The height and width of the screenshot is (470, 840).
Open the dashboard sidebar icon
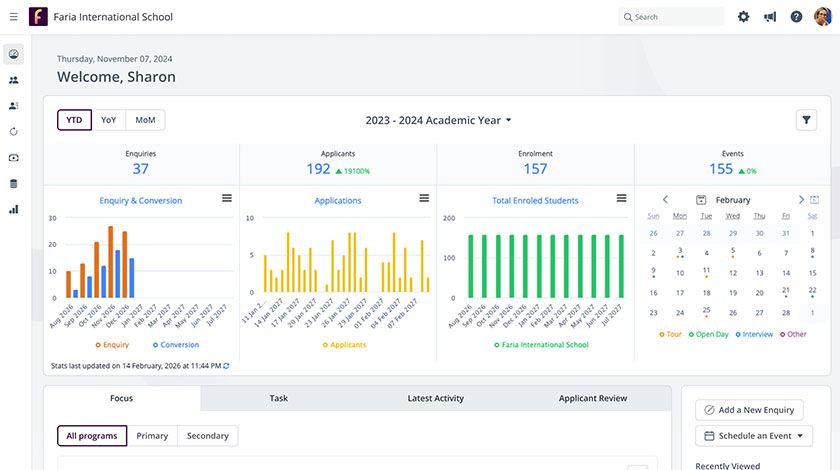(13, 54)
